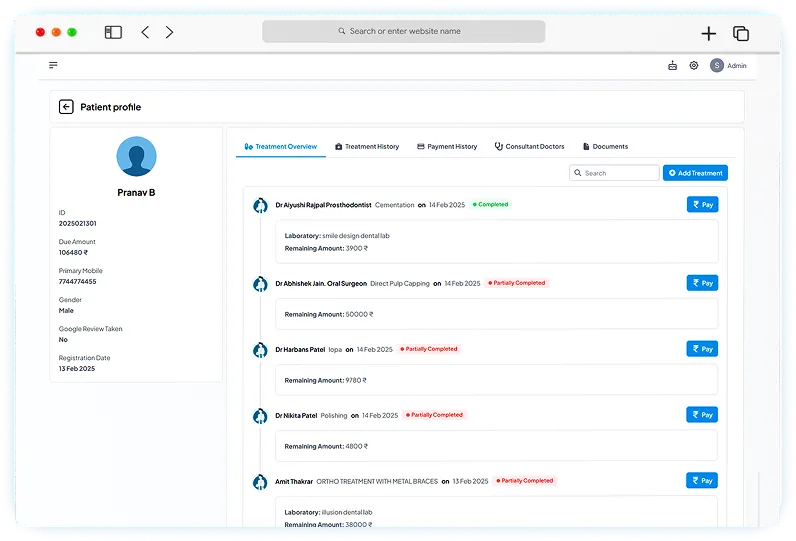This screenshot has width=796, height=541.
Task: Click Remaining Amount: 4800 ₹ text
Action: [326, 447]
